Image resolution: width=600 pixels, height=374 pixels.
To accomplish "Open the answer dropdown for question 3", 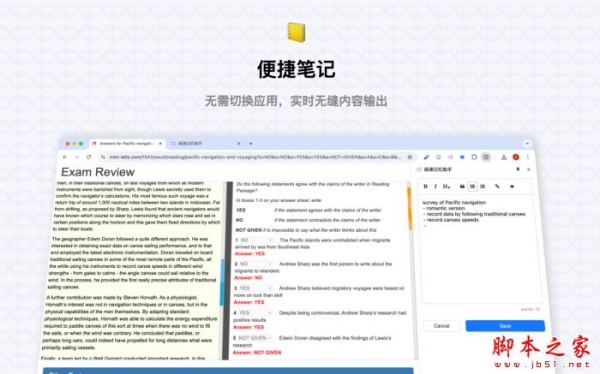I will (x=256, y=288).
